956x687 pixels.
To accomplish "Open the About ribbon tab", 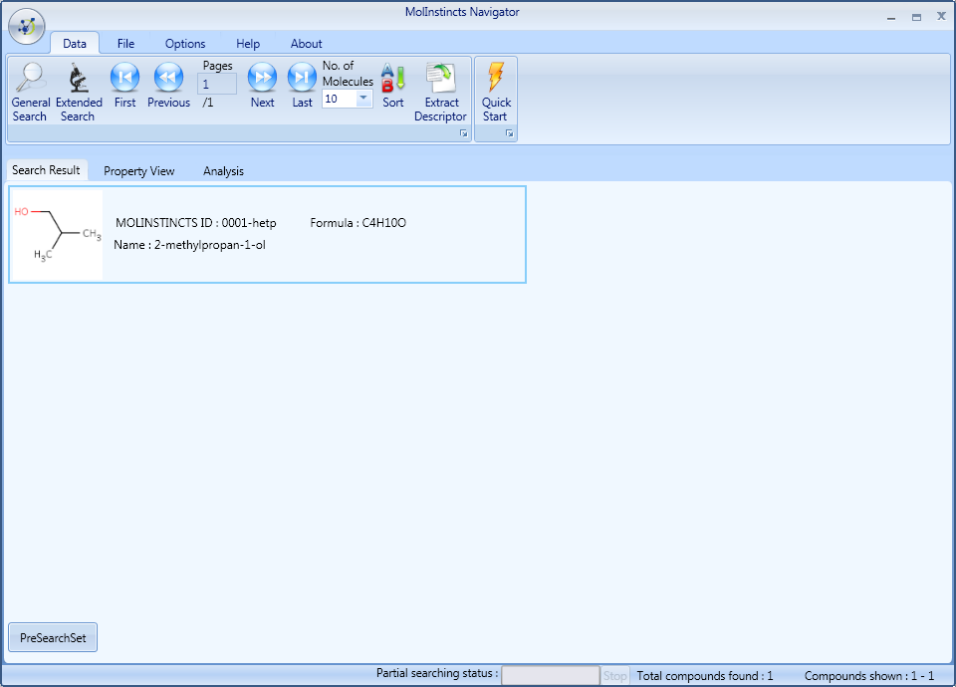I will 306,44.
